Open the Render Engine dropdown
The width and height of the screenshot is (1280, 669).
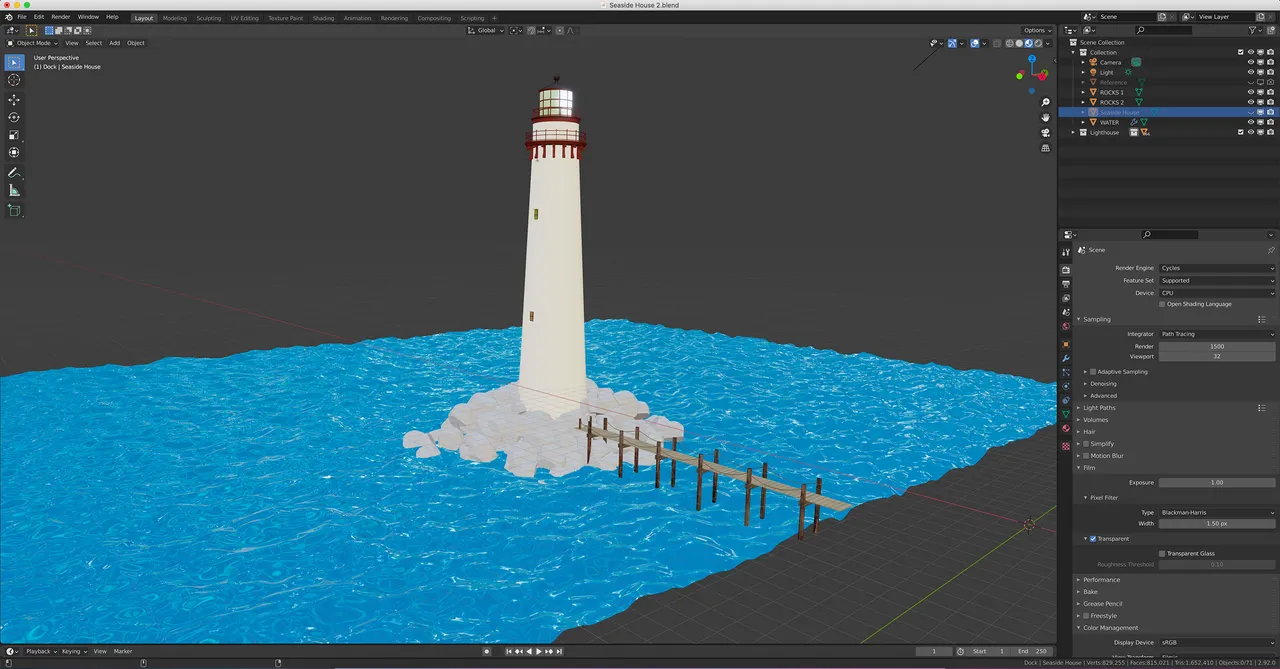[x=1216, y=268]
